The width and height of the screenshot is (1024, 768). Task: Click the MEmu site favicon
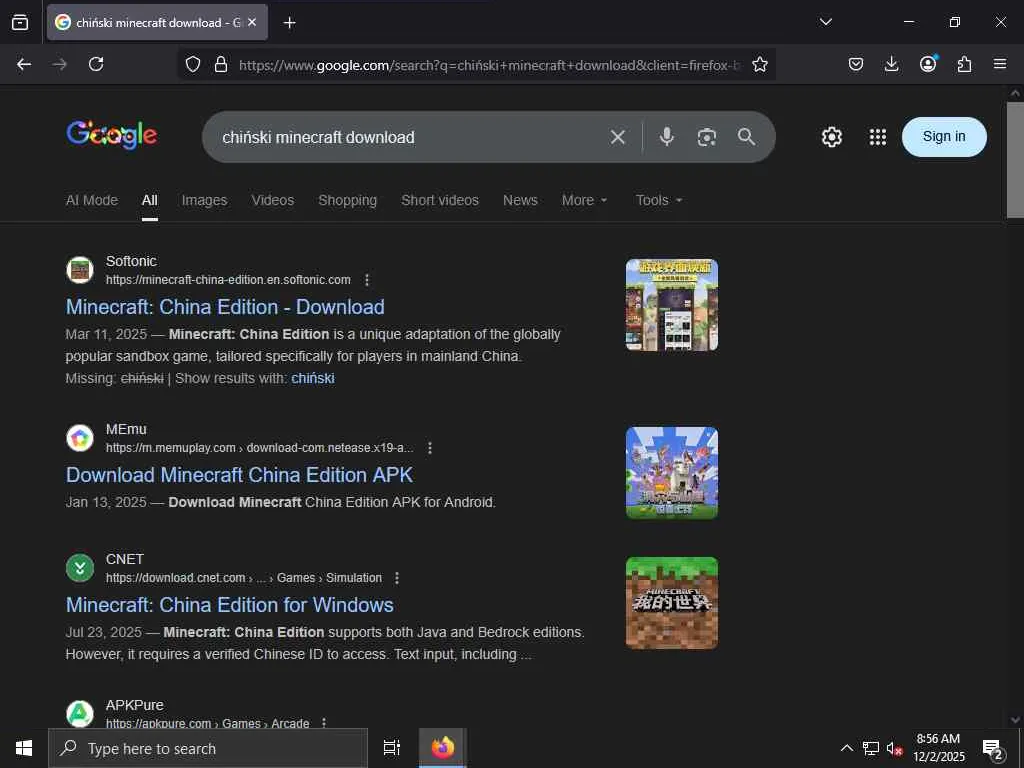coord(80,438)
